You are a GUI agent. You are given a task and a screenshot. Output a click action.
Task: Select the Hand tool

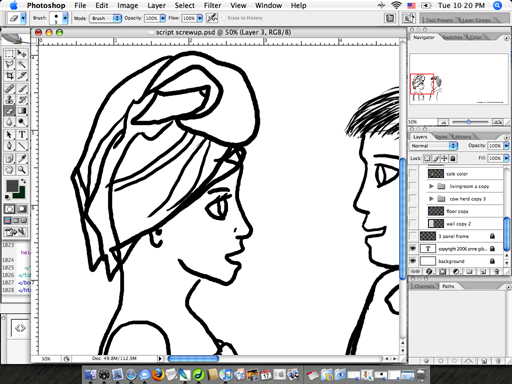coord(9,169)
